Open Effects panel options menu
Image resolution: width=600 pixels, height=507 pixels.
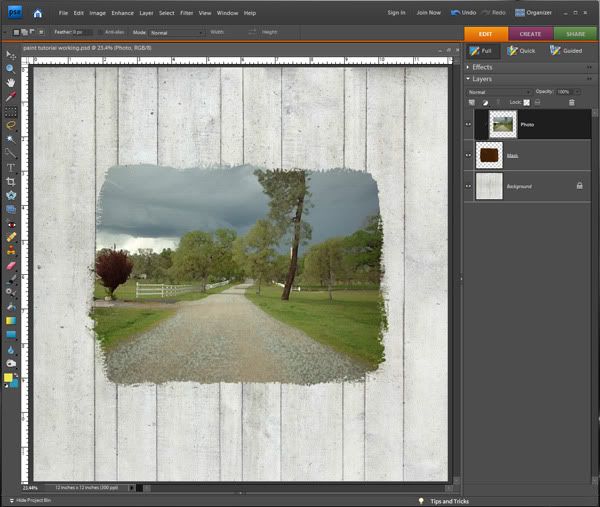(589, 67)
